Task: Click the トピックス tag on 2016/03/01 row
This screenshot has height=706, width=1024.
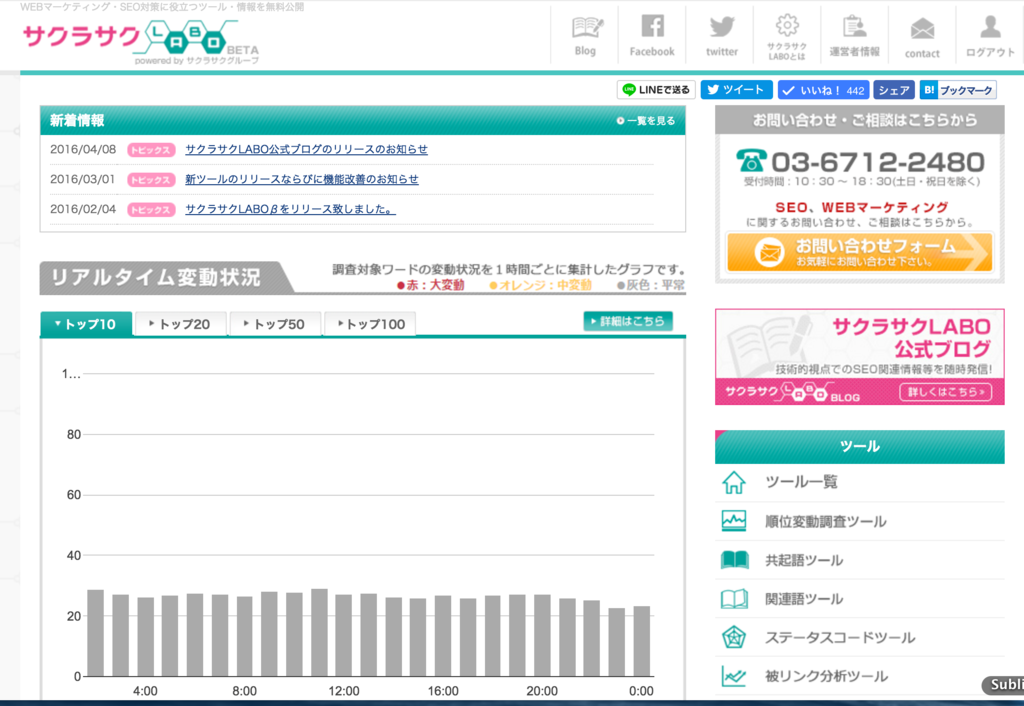Action: [151, 180]
